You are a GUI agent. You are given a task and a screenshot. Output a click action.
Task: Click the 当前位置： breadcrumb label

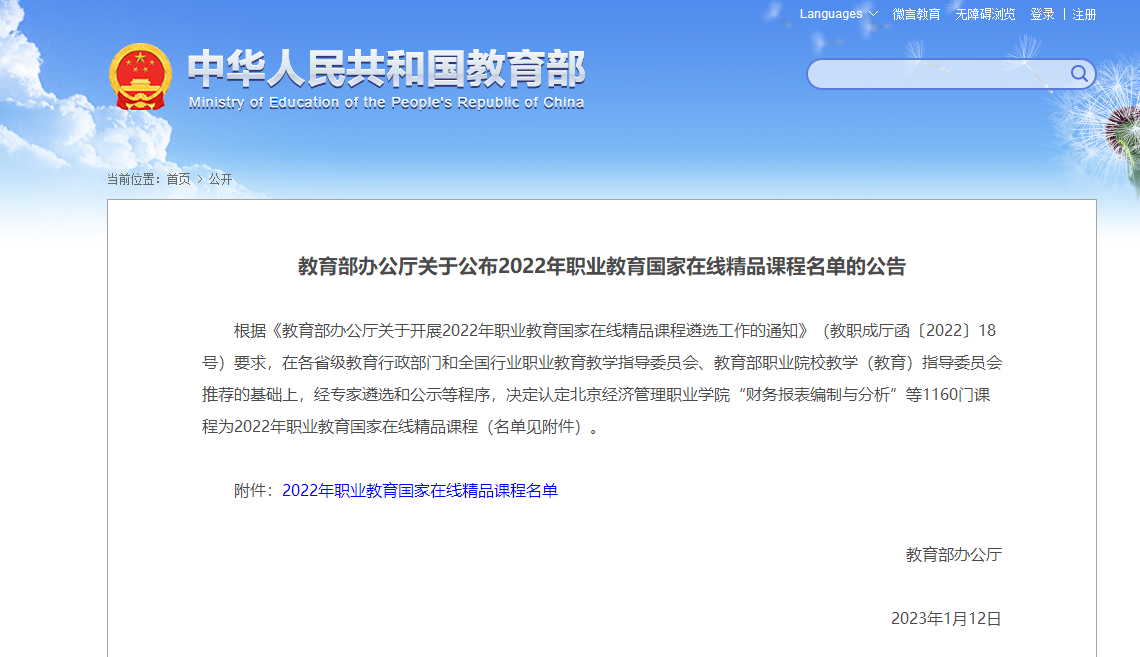[x=135, y=179]
